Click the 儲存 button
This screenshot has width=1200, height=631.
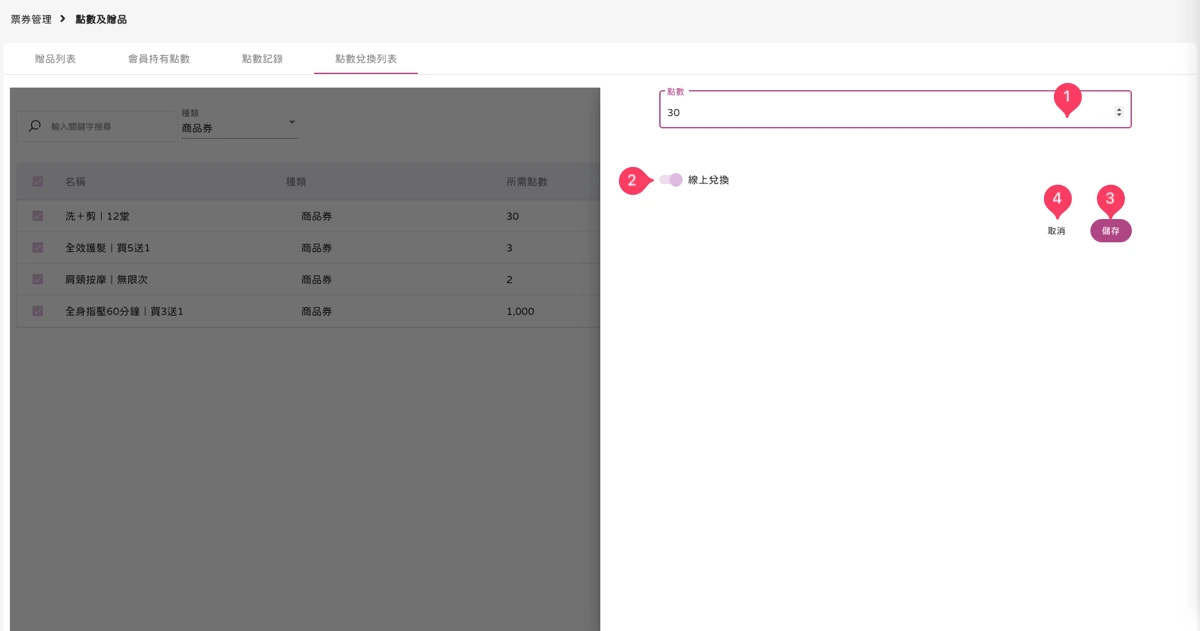tap(1111, 231)
